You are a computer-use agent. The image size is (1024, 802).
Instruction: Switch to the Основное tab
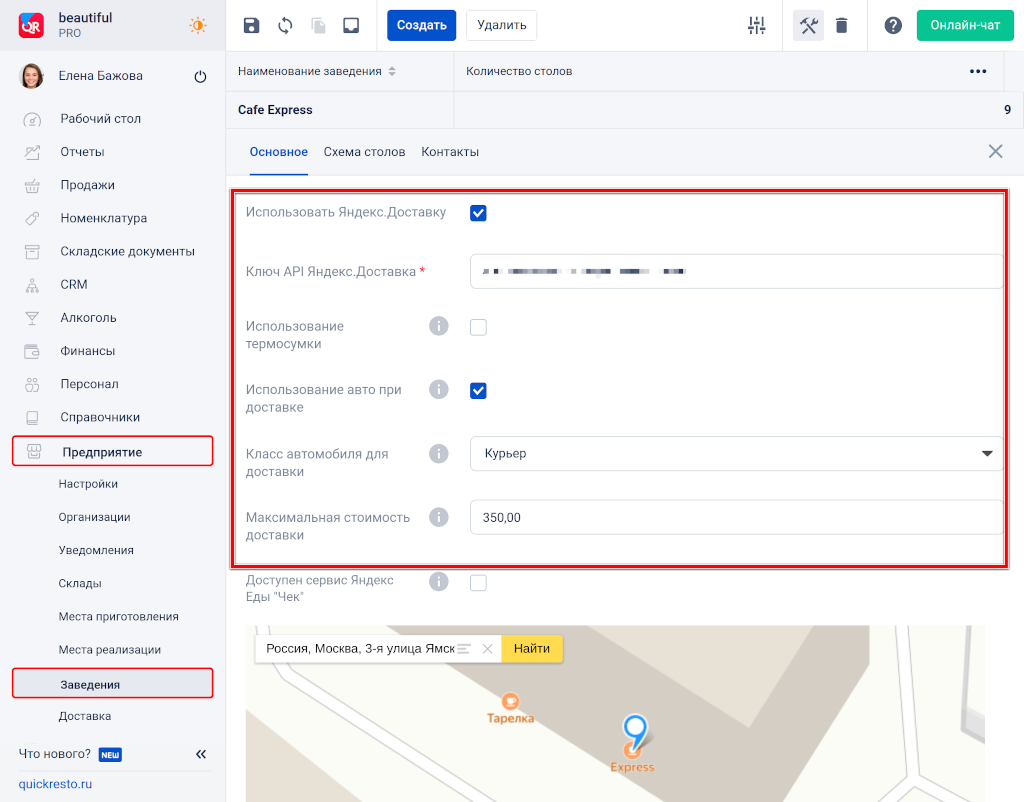point(279,152)
